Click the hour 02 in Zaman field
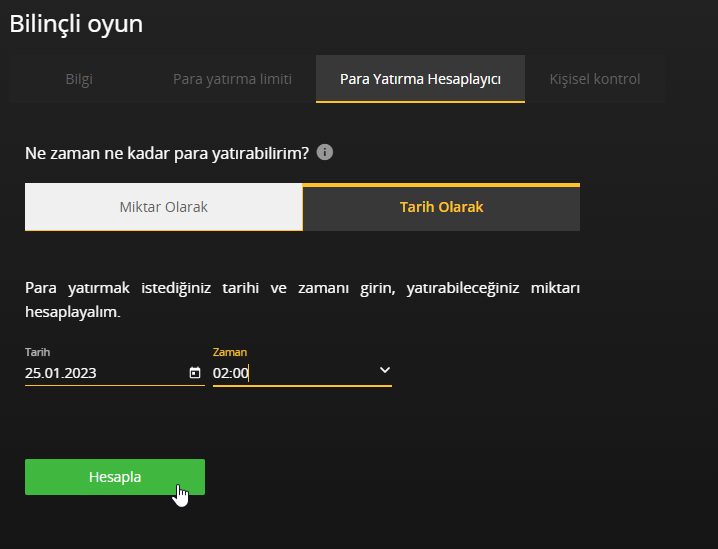Screen dimensions: 718x549 [221, 373]
